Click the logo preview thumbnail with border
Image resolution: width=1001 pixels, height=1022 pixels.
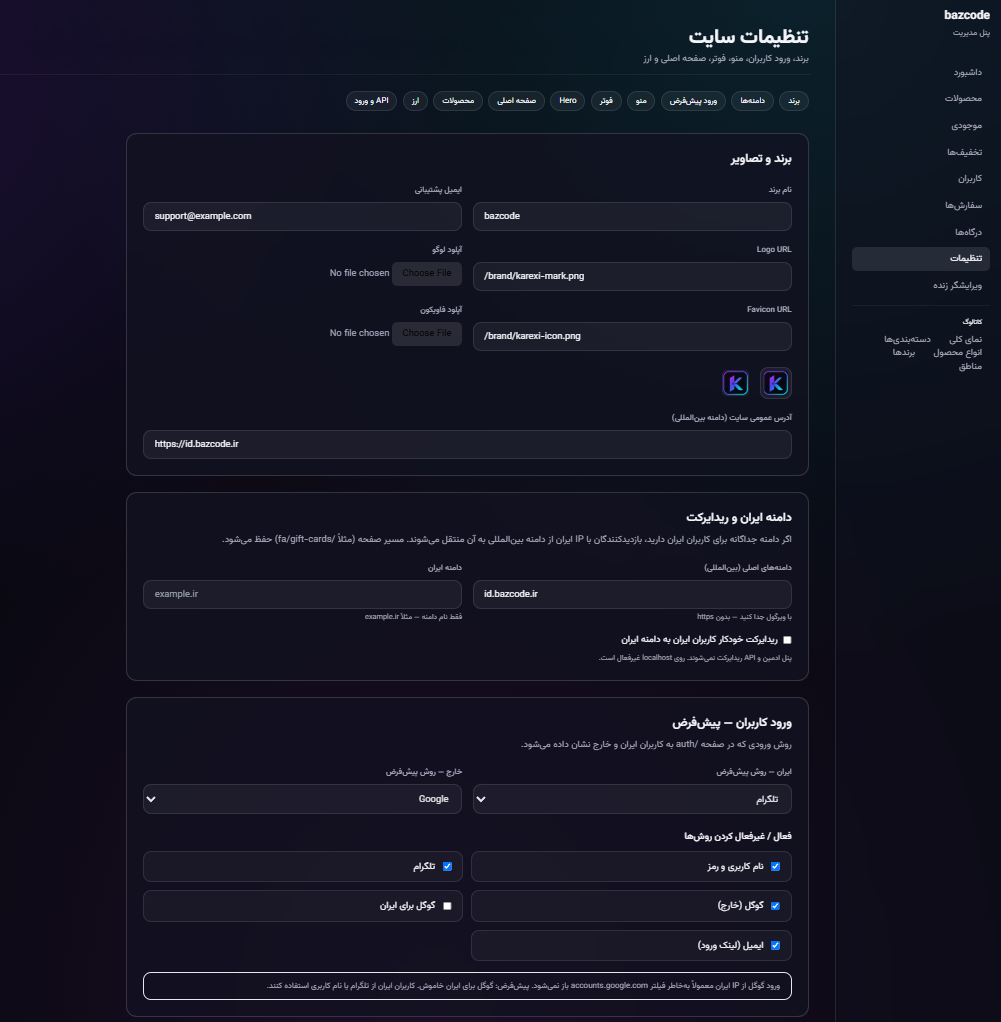pyautogui.click(x=776, y=383)
